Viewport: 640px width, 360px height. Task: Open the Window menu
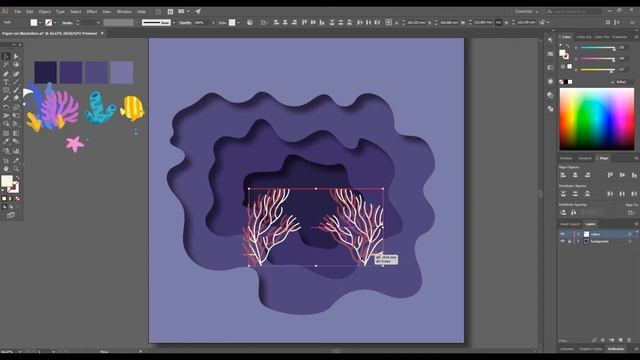click(x=124, y=11)
